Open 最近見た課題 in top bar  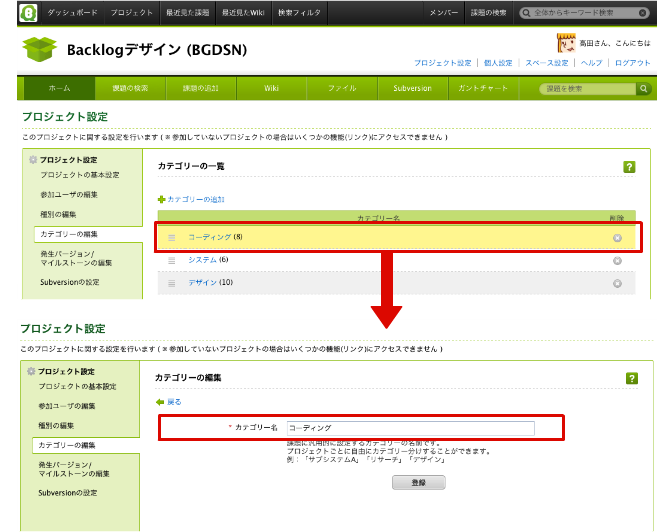(x=187, y=13)
